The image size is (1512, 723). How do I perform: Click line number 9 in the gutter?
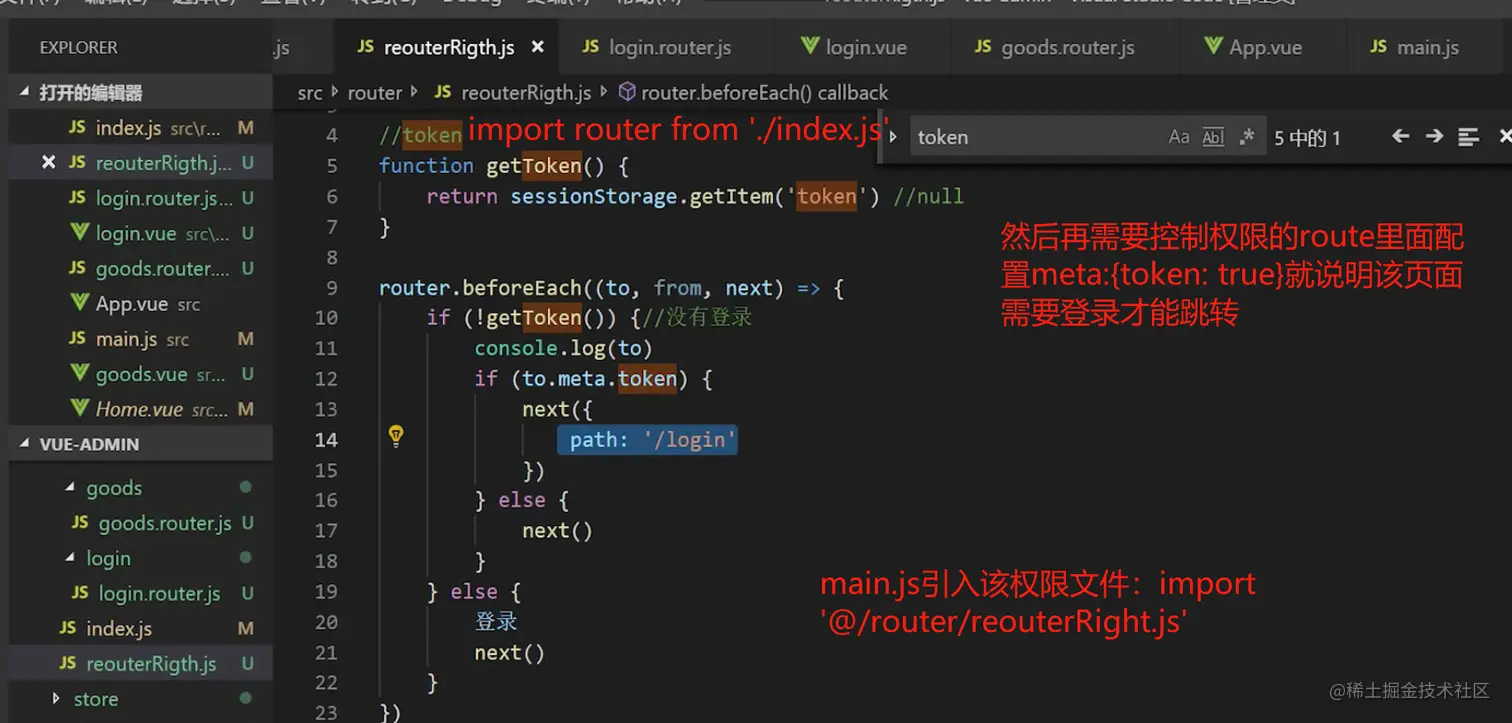tap(332, 288)
